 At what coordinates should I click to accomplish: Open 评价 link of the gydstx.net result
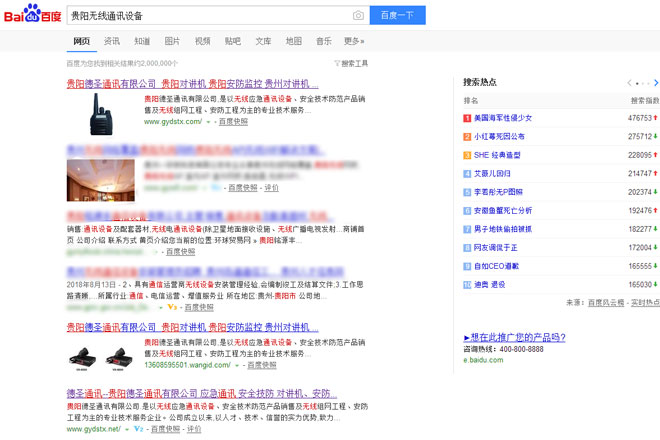(x=194, y=429)
